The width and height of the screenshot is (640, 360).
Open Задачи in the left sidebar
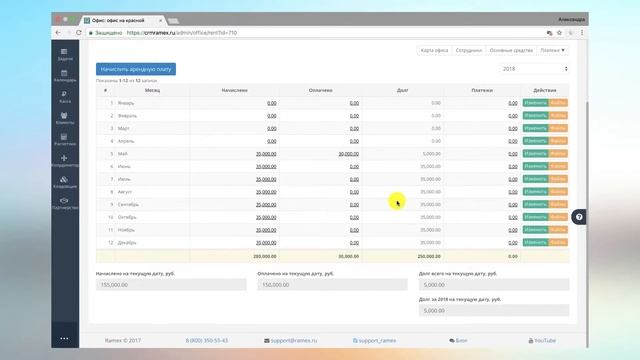[x=64, y=54]
